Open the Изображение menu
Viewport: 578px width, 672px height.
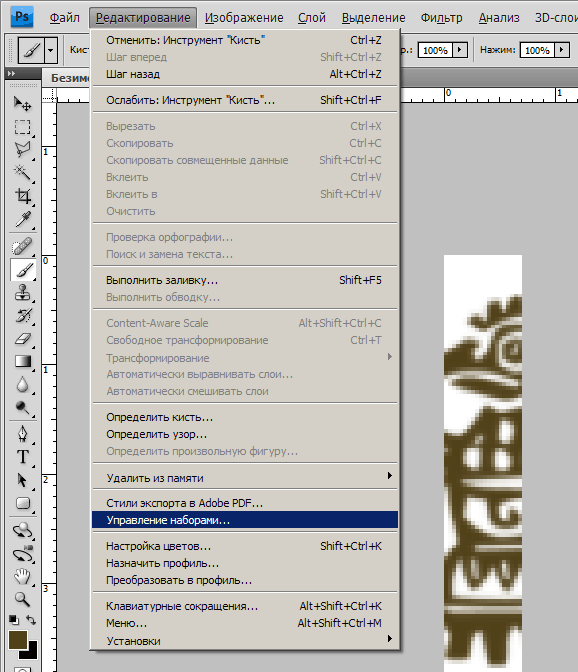[244, 18]
